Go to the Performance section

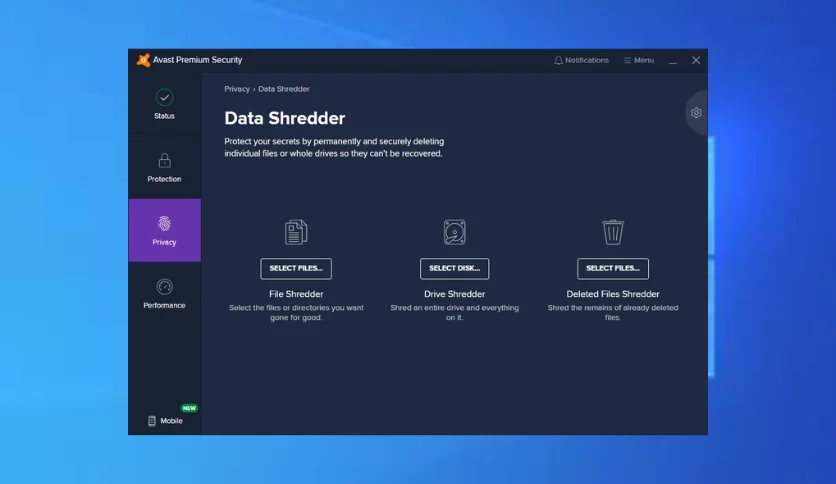click(x=164, y=294)
